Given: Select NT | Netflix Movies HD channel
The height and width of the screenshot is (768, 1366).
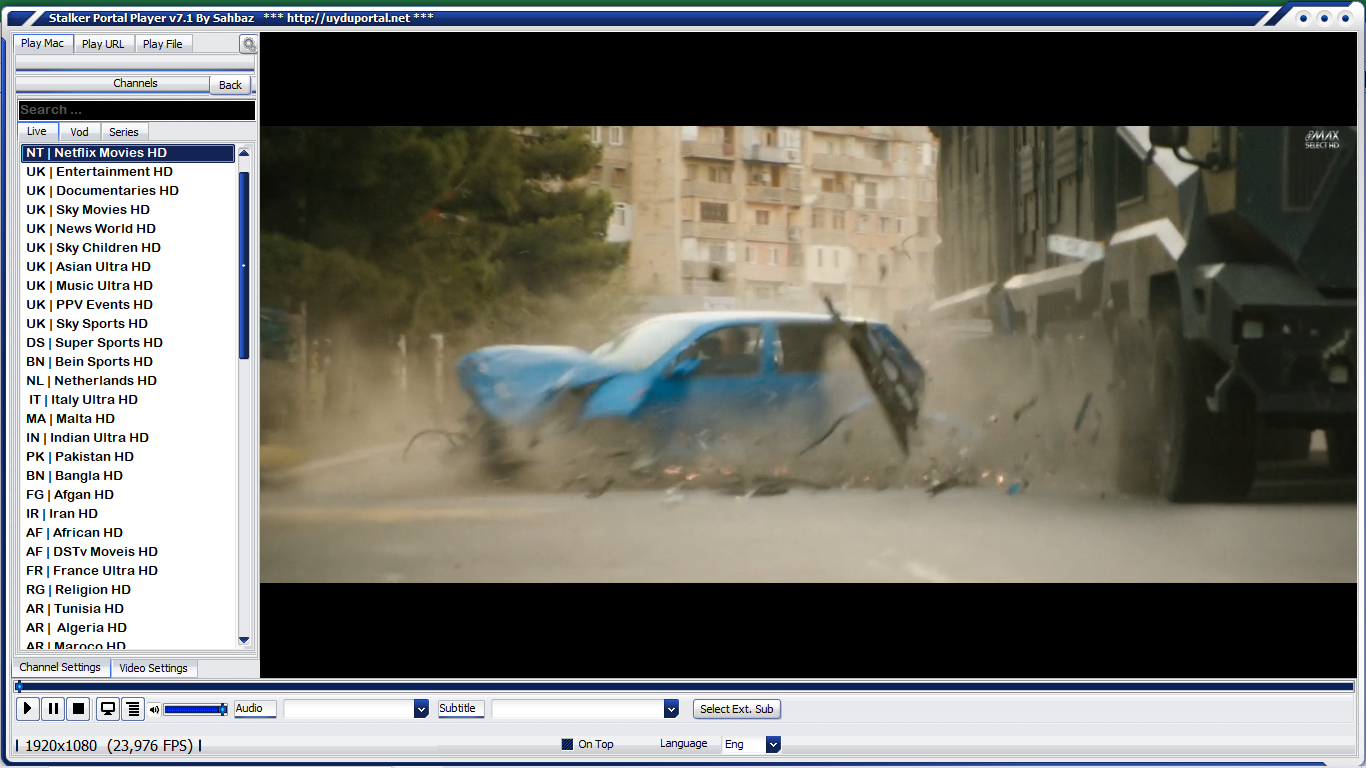Looking at the screenshot, I should pyautogui.click(x=128, y=153).
